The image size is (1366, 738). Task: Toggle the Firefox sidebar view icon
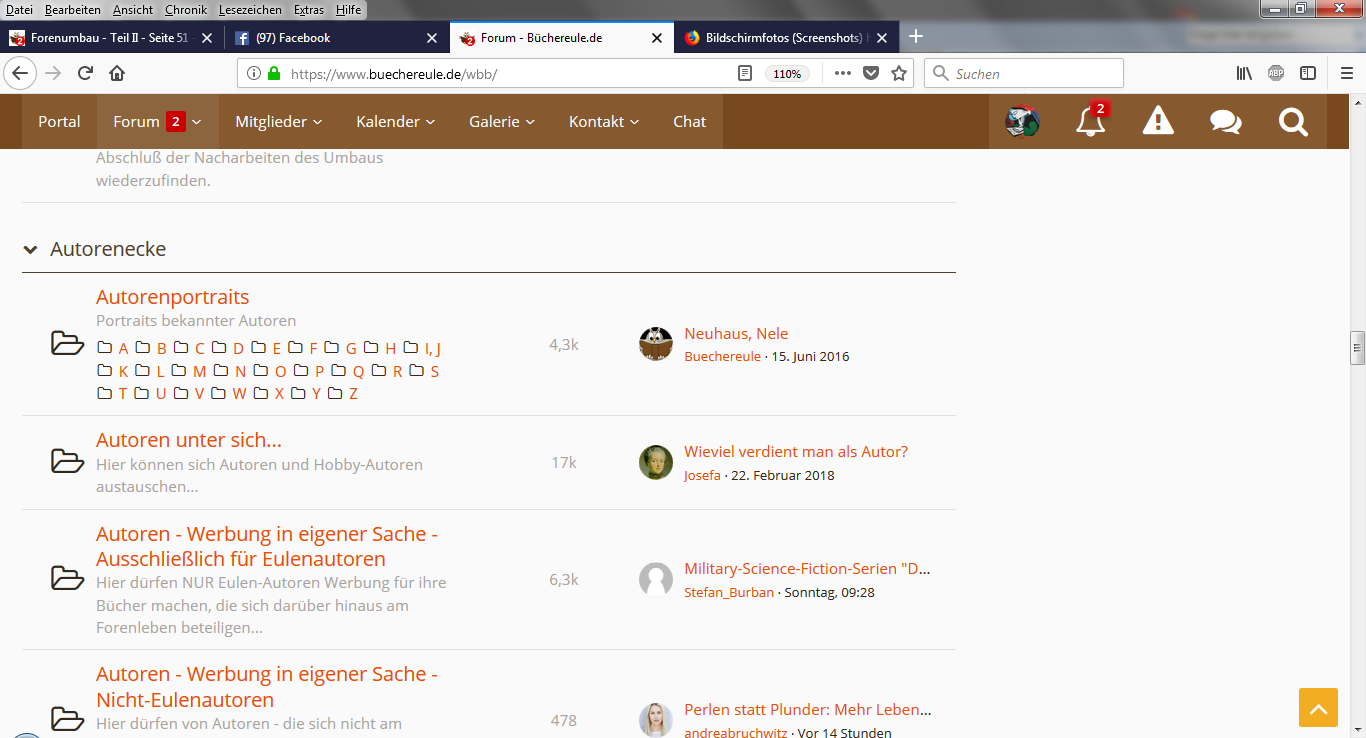[1308, 73]
